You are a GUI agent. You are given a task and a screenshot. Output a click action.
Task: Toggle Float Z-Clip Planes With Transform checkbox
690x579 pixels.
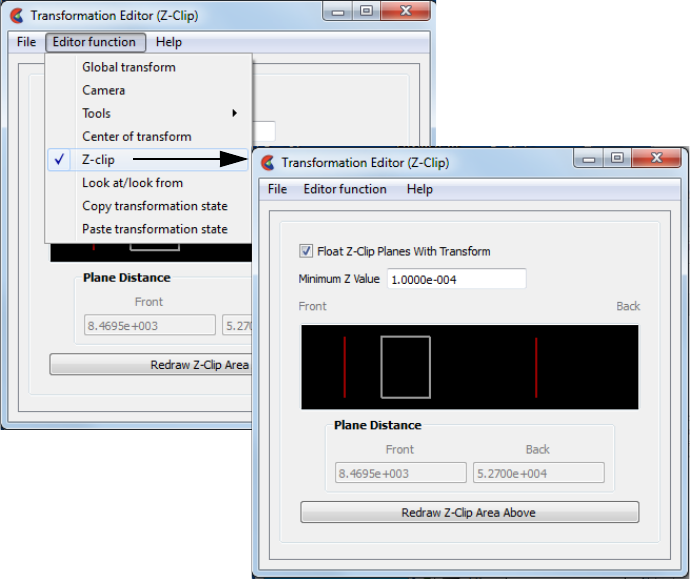[x=305, y=251]
